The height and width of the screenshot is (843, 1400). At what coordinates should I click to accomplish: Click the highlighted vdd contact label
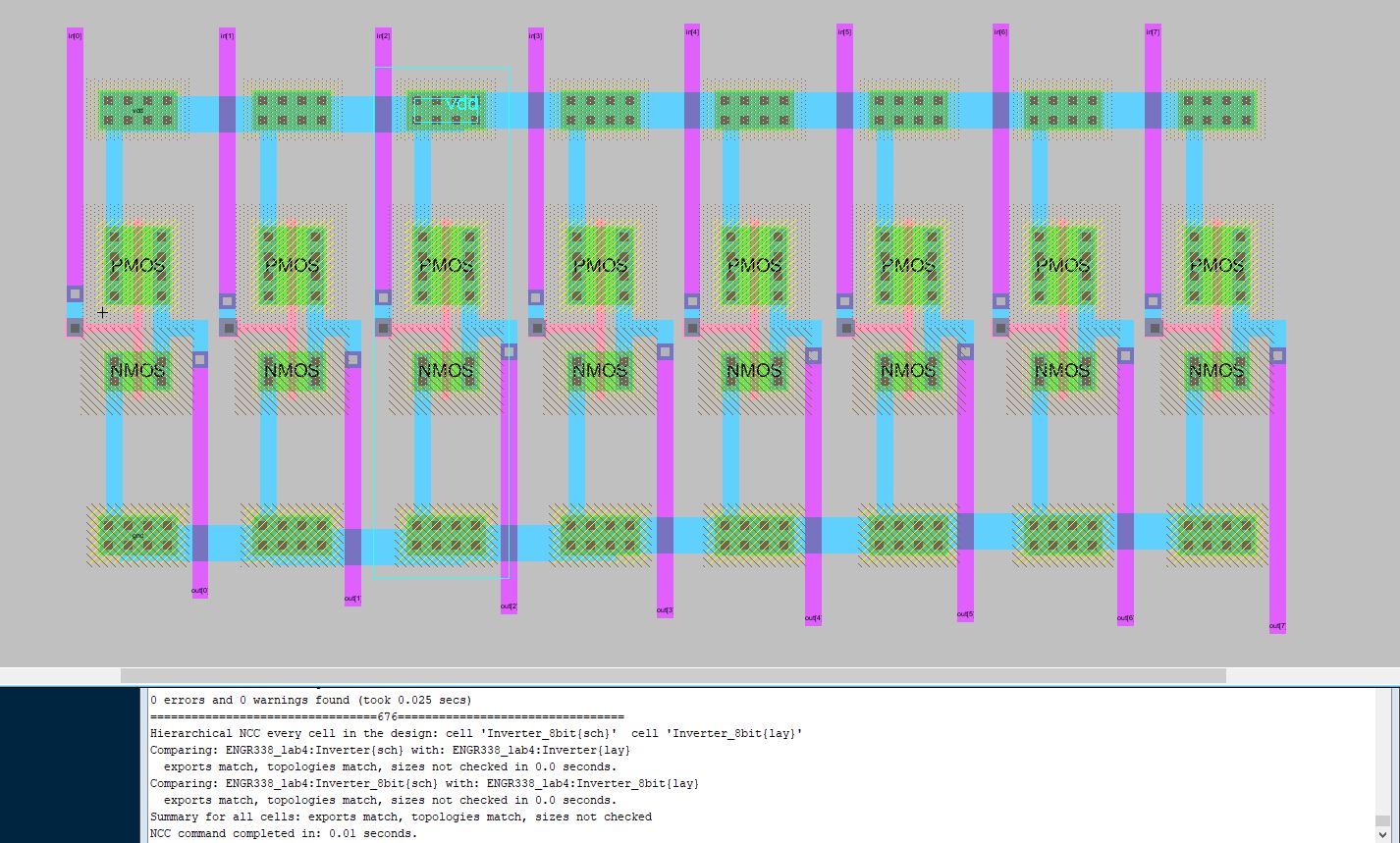click(x=461, y=103)
